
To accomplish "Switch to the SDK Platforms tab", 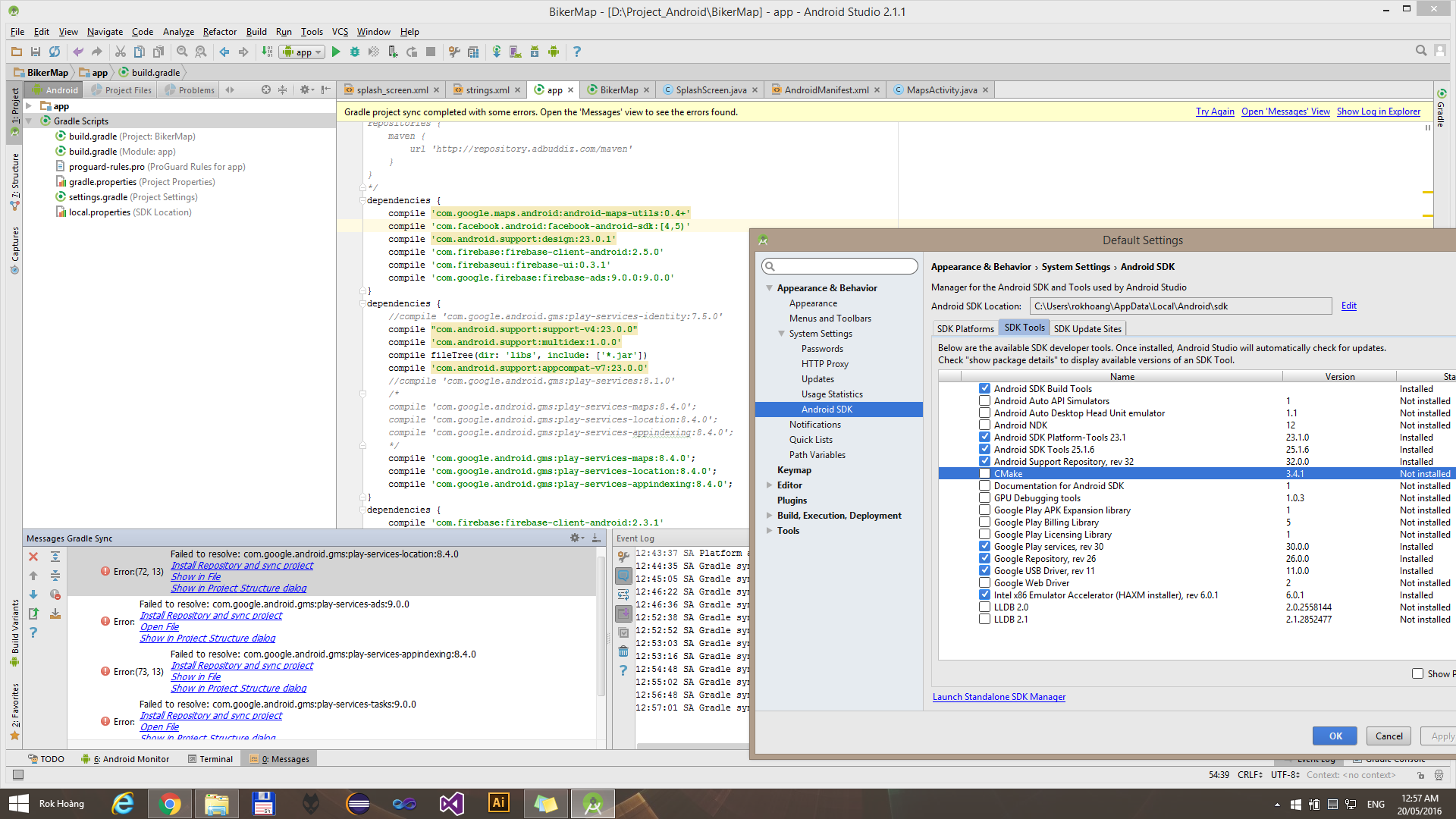I will click(965, 328).
